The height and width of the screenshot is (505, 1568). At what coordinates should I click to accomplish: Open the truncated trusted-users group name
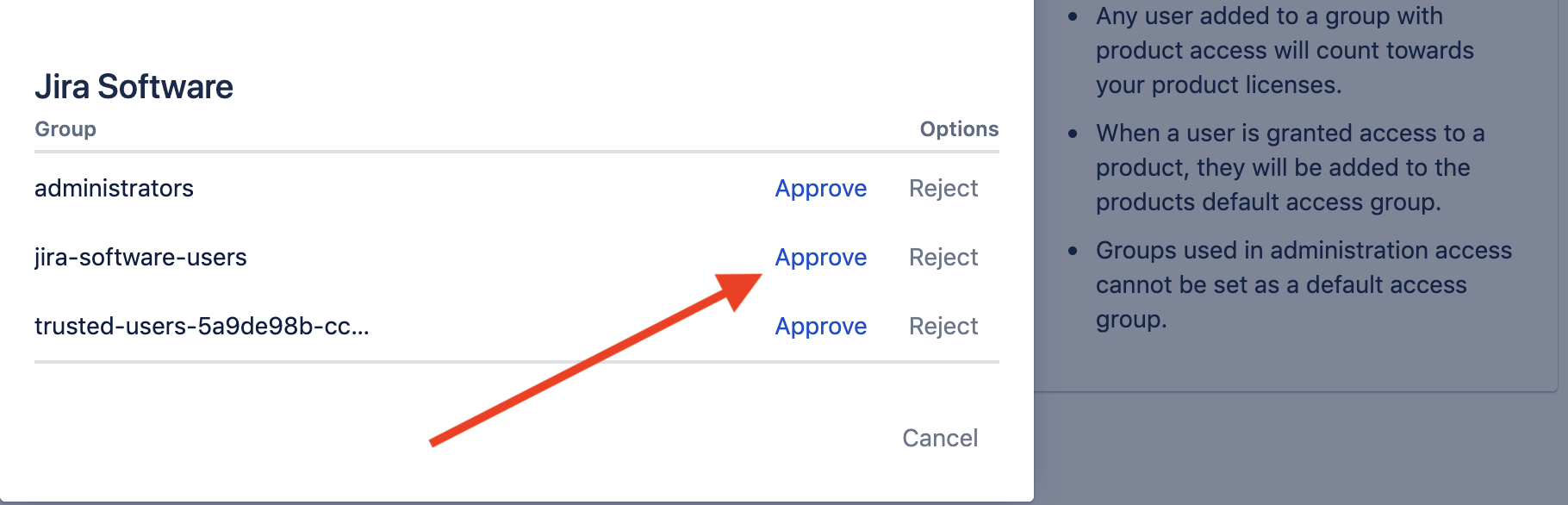pyautogui.click(x=203, y=326)
